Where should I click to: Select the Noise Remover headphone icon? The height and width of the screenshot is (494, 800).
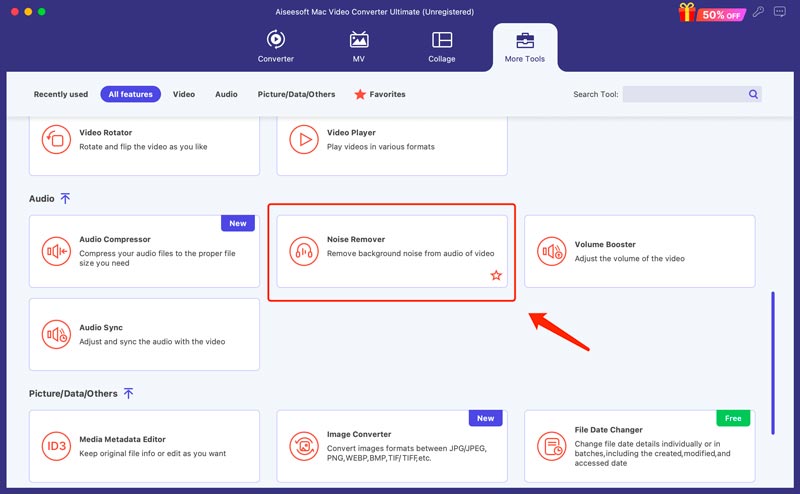(x=303, y=251)
